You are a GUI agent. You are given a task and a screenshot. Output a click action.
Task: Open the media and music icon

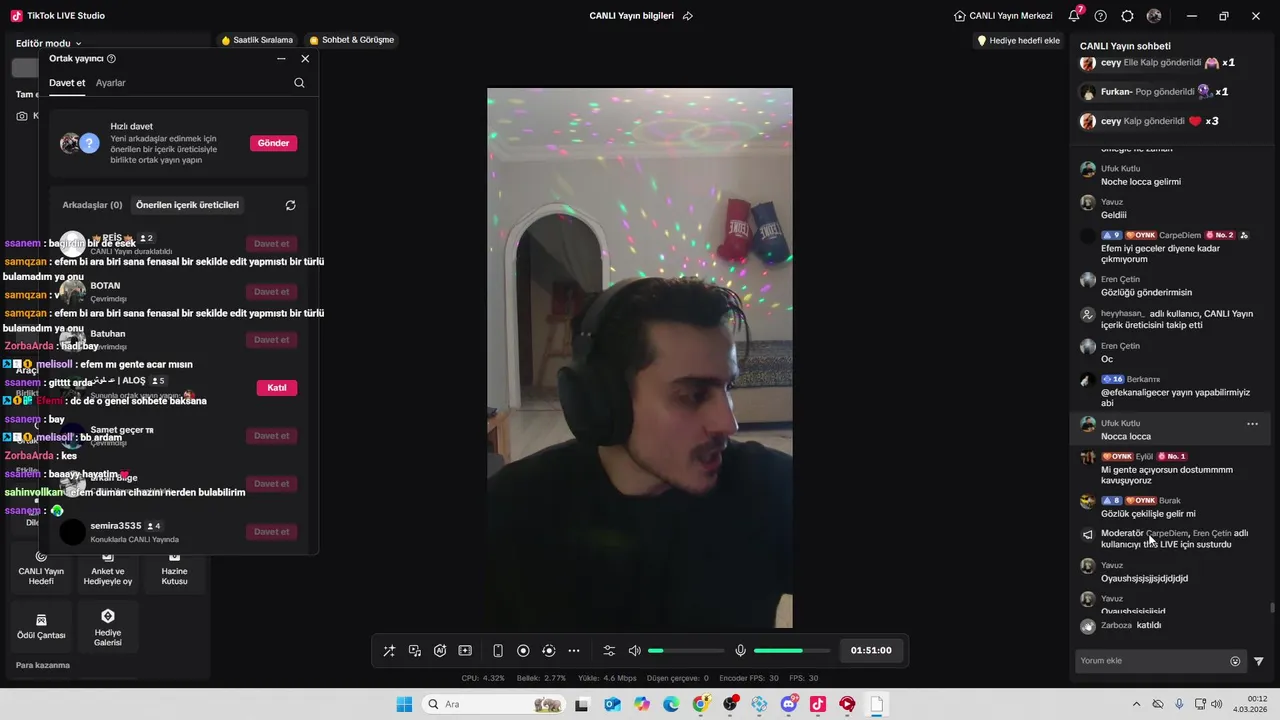[415, 651]
